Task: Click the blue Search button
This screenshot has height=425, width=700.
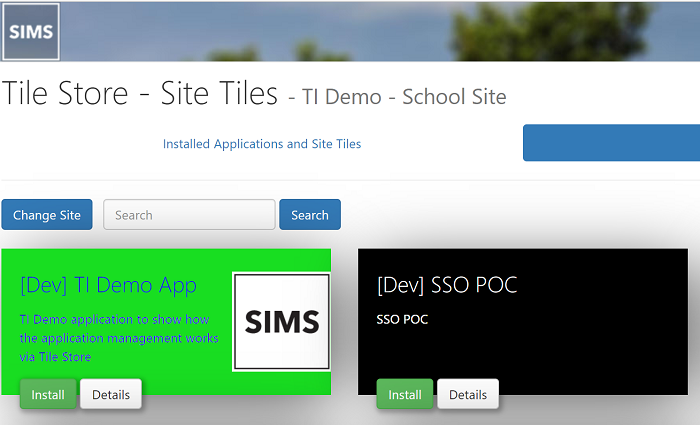Action: point(310,215)
